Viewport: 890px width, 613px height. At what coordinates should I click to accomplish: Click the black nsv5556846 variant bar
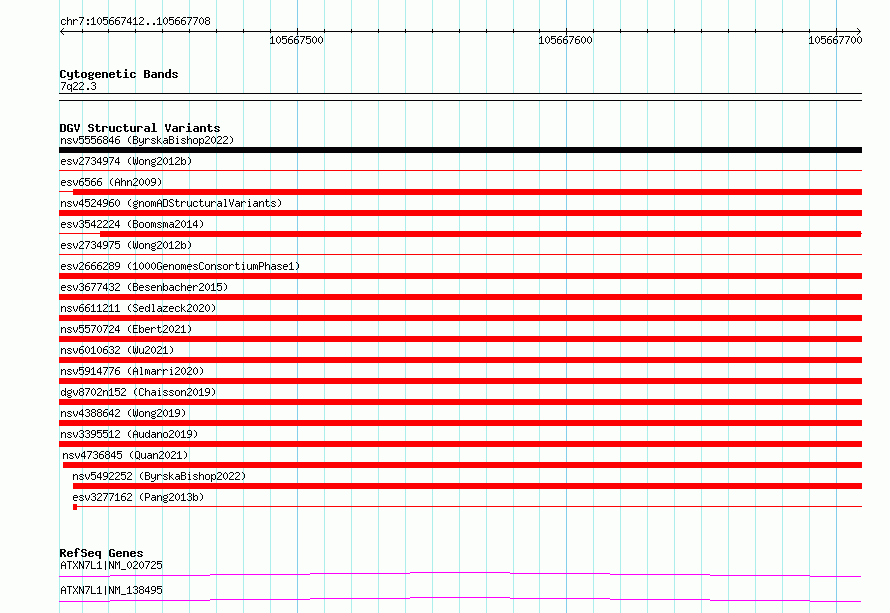click(x=460, y=150)
